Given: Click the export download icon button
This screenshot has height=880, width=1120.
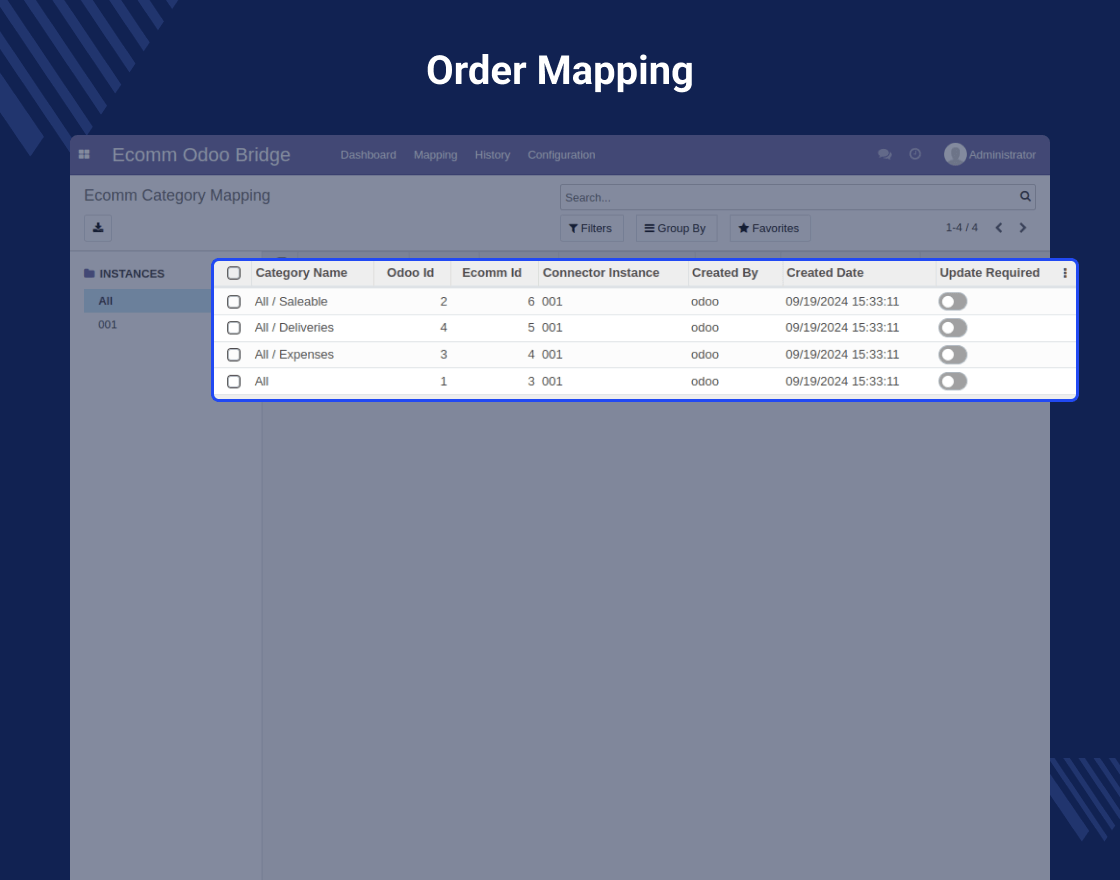Looking at the screenshot, I should point(98,228).
